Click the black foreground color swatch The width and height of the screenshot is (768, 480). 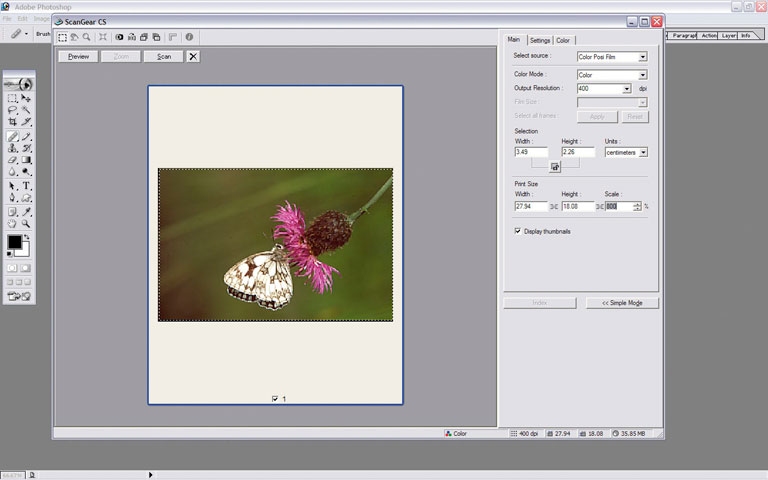15,242
